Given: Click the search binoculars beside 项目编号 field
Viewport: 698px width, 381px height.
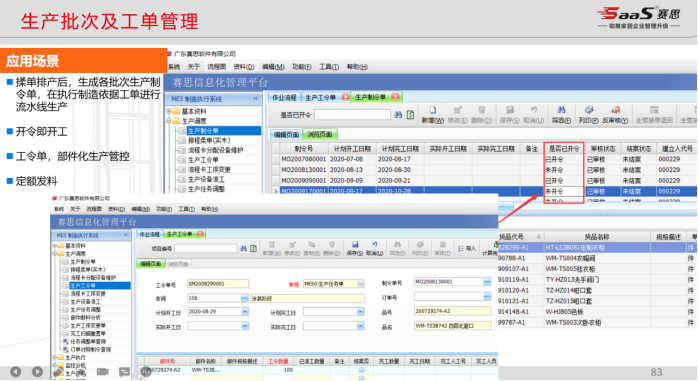Looking at the screenshot, I should pos(243,248).
